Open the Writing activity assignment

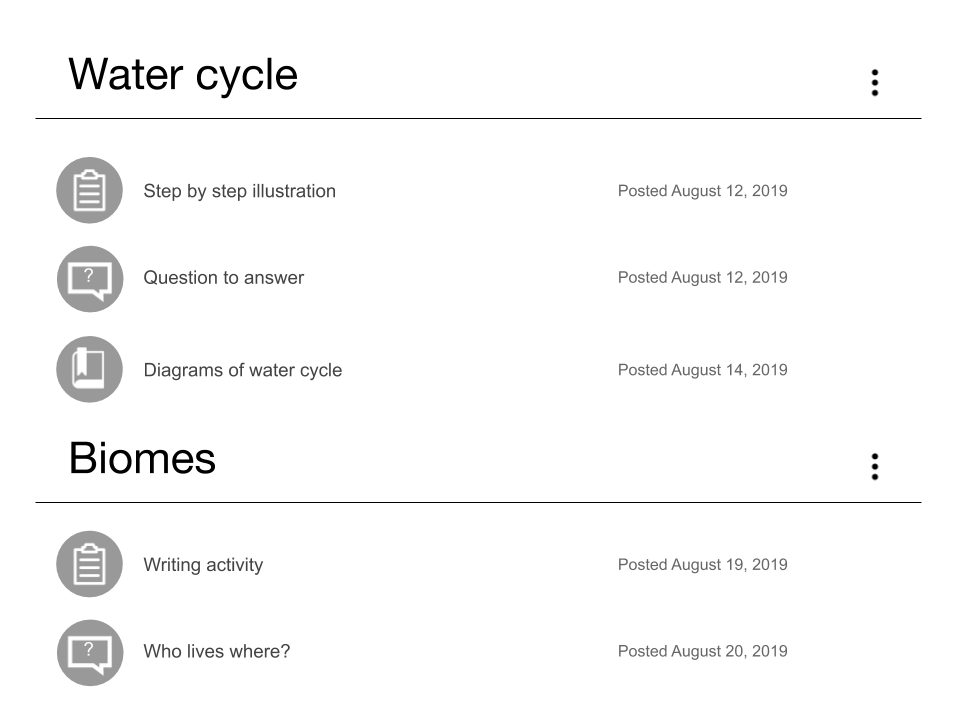tap(203, 564)
